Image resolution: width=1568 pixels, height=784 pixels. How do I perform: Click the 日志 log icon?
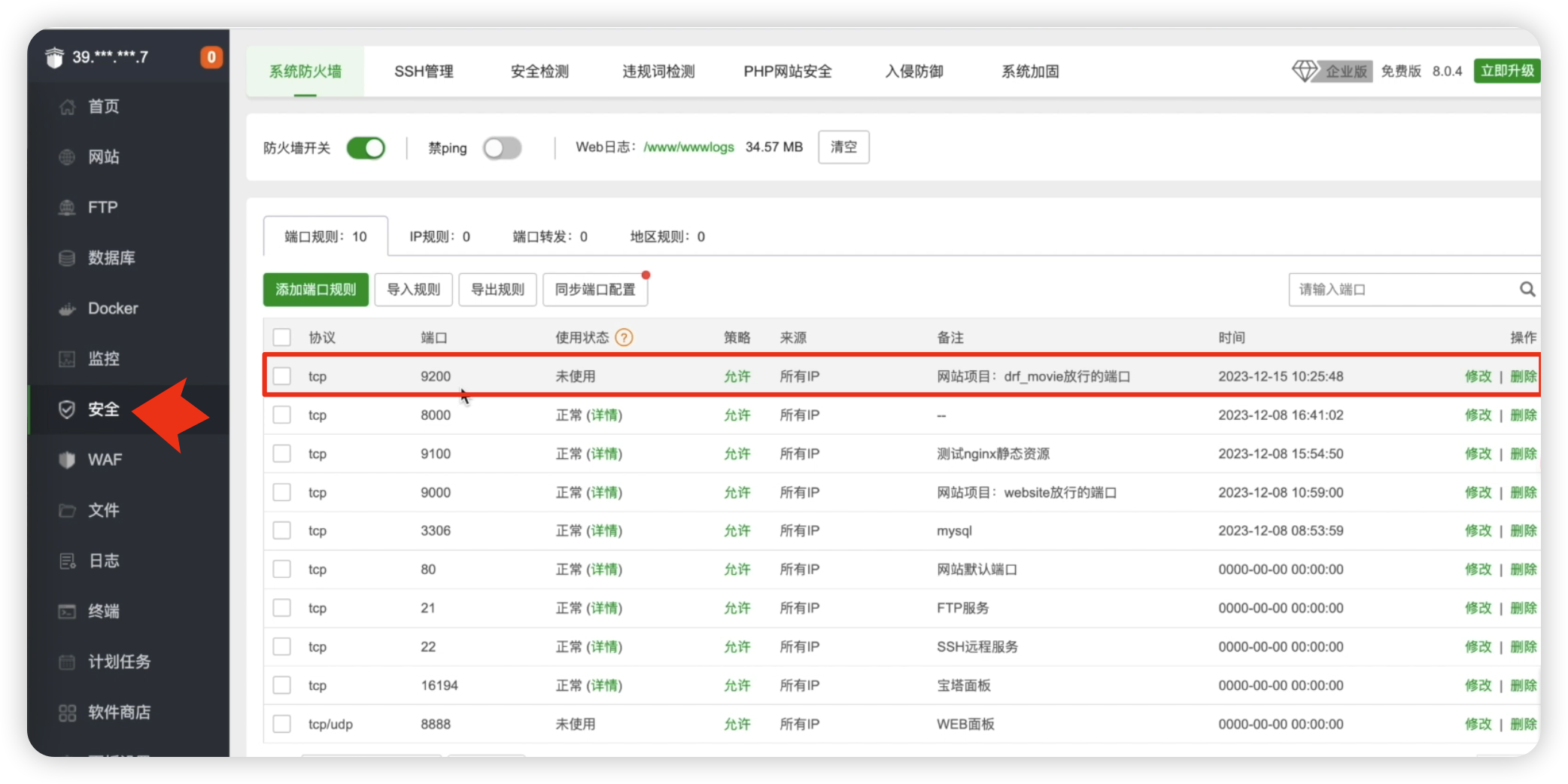(67, 561)
